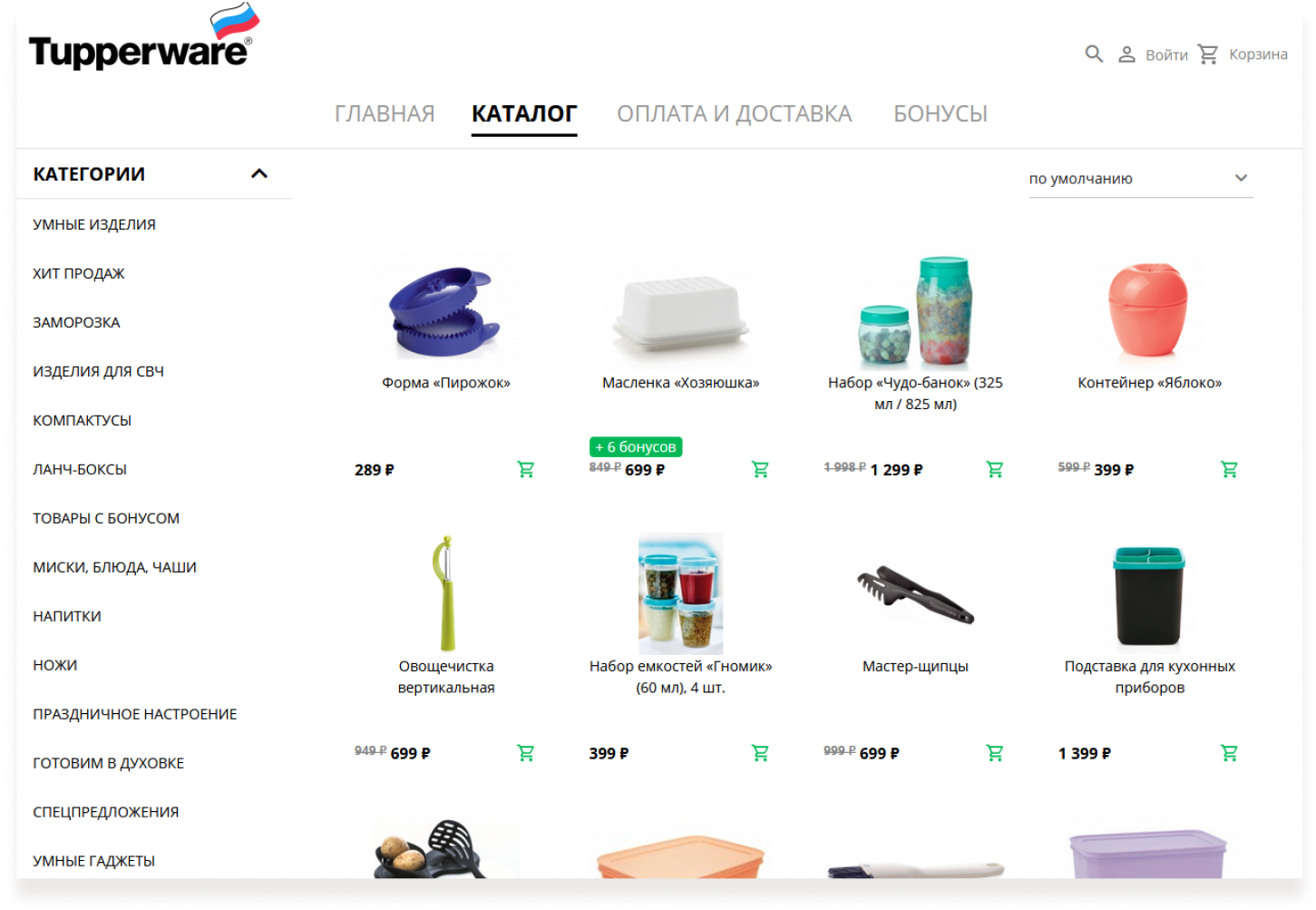Add Мастер-щипцы to cart
Image resolution: width=1316 pixels, height=910 pixels.
995,753
